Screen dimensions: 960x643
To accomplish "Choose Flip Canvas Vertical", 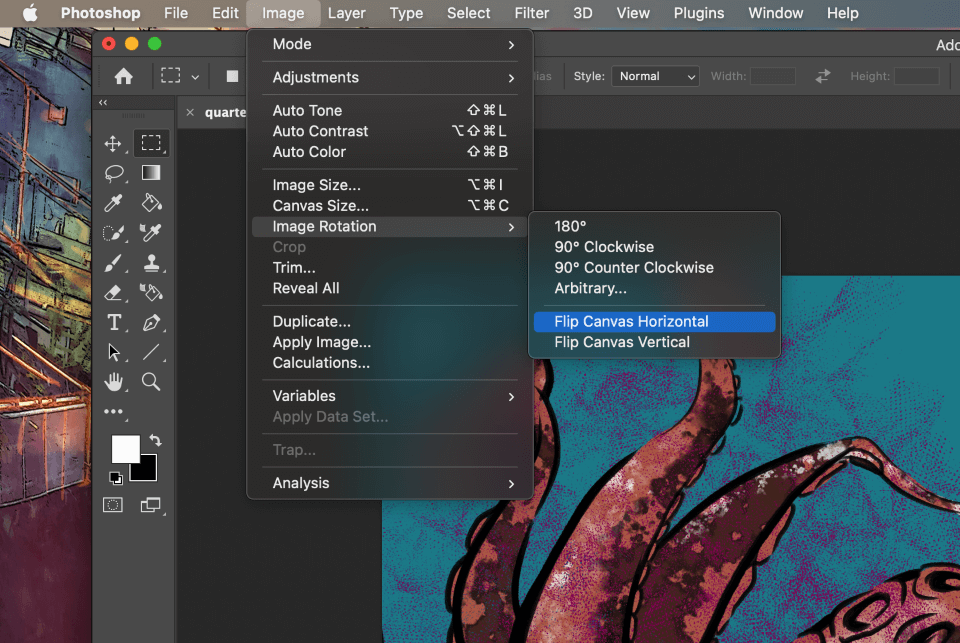I will 654,342.
